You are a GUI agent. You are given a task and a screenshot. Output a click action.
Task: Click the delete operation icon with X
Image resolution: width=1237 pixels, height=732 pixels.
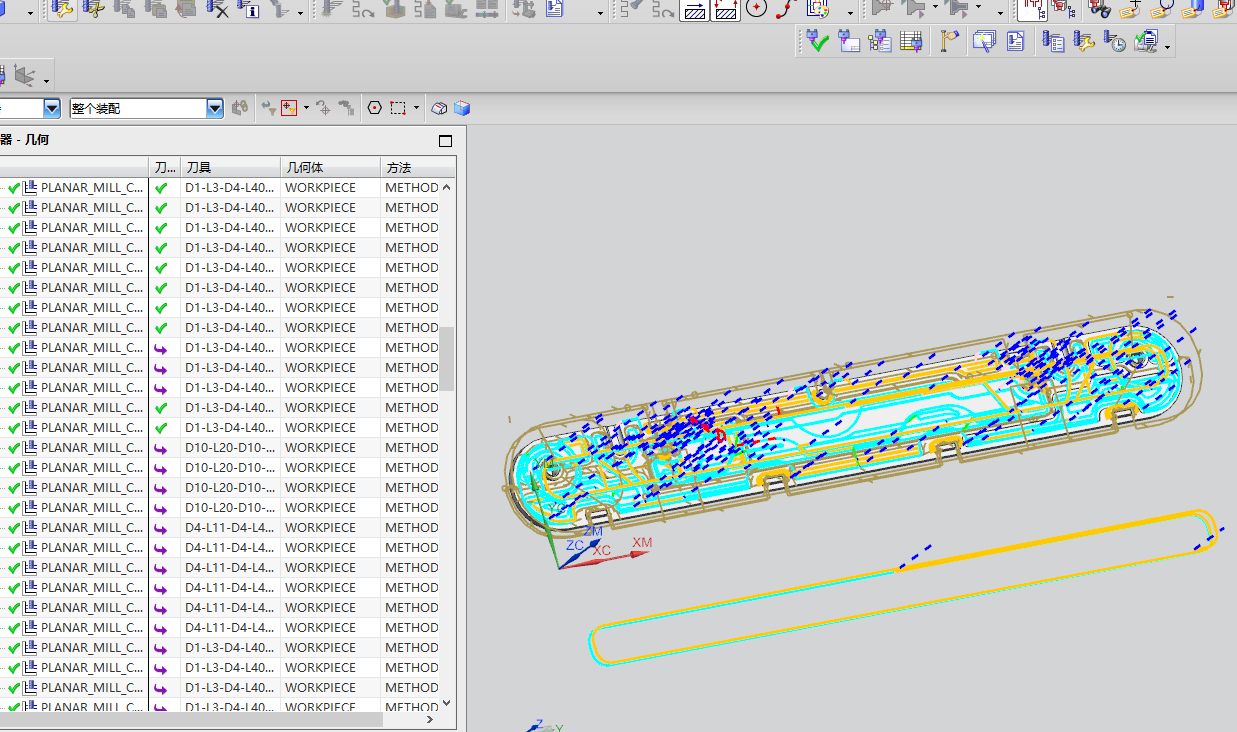[x=217, y=10]
